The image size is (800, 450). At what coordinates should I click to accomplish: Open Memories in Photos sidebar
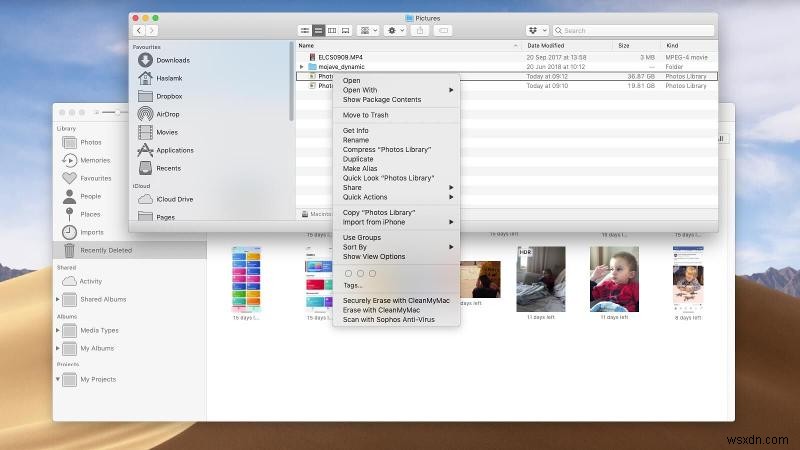[x=95, y=160]
